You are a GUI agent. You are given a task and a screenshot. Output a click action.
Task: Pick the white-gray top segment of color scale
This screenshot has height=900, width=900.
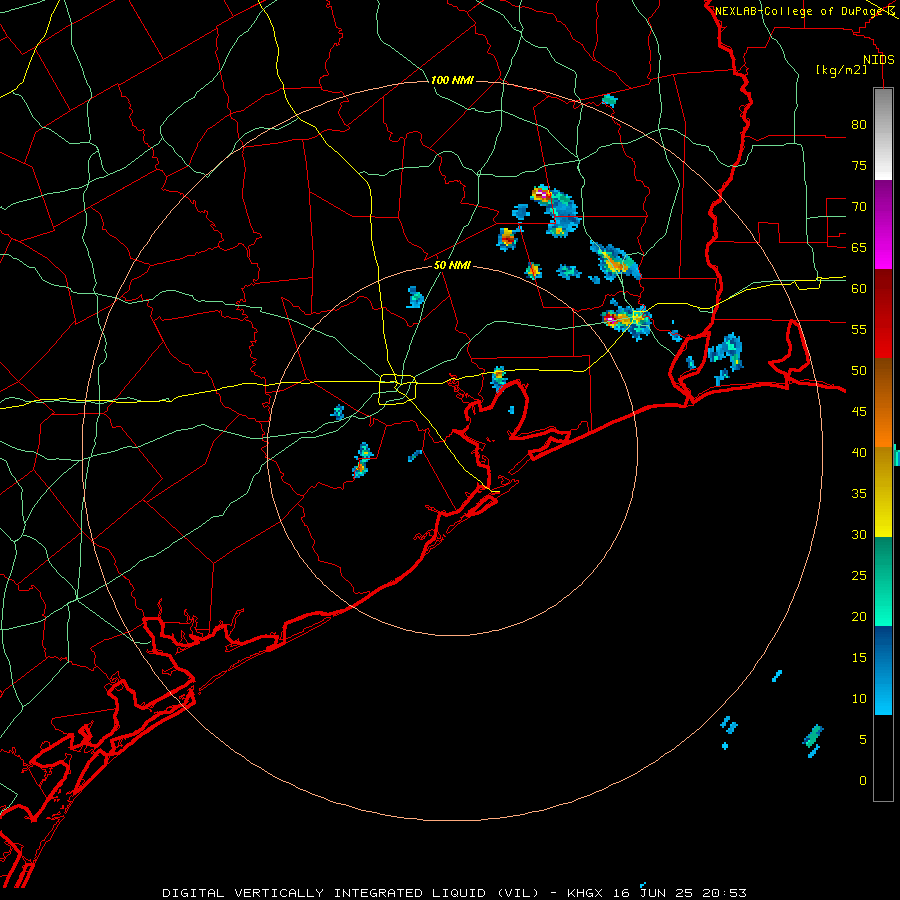click(x=883, y=134)
